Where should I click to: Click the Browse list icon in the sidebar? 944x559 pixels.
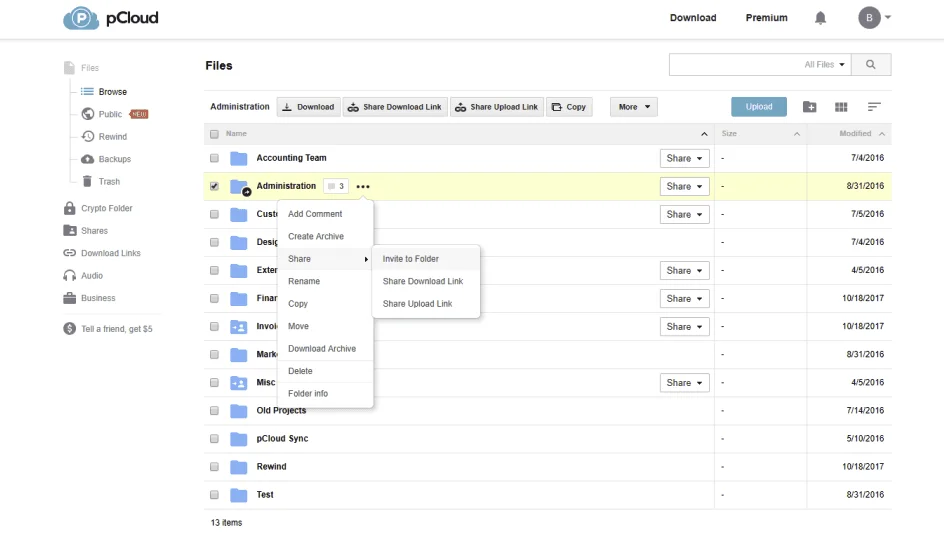88,91
